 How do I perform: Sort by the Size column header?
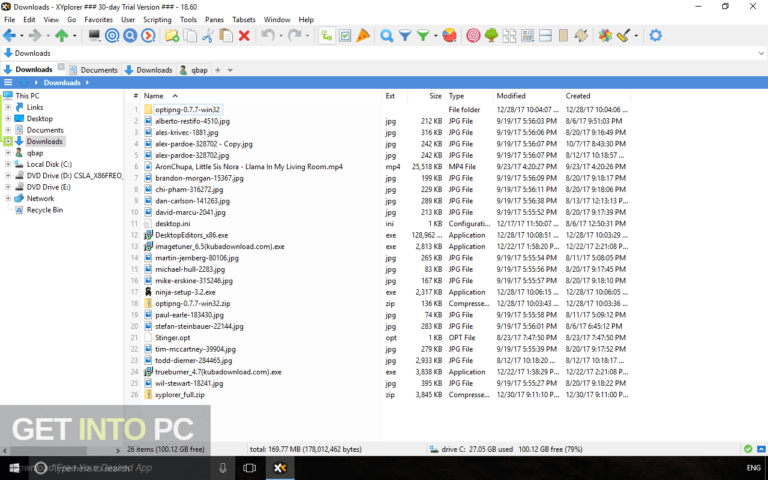click(426, 96)
